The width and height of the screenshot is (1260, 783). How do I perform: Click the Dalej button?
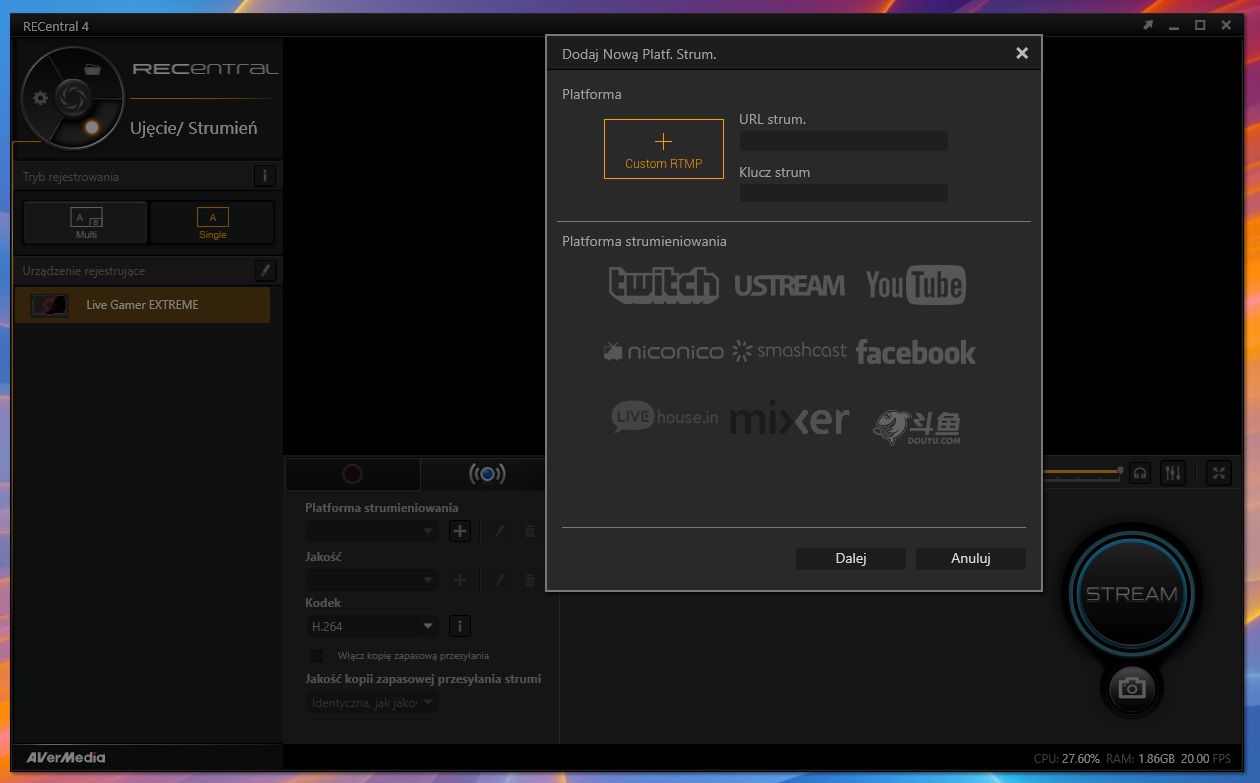[851, 559]
